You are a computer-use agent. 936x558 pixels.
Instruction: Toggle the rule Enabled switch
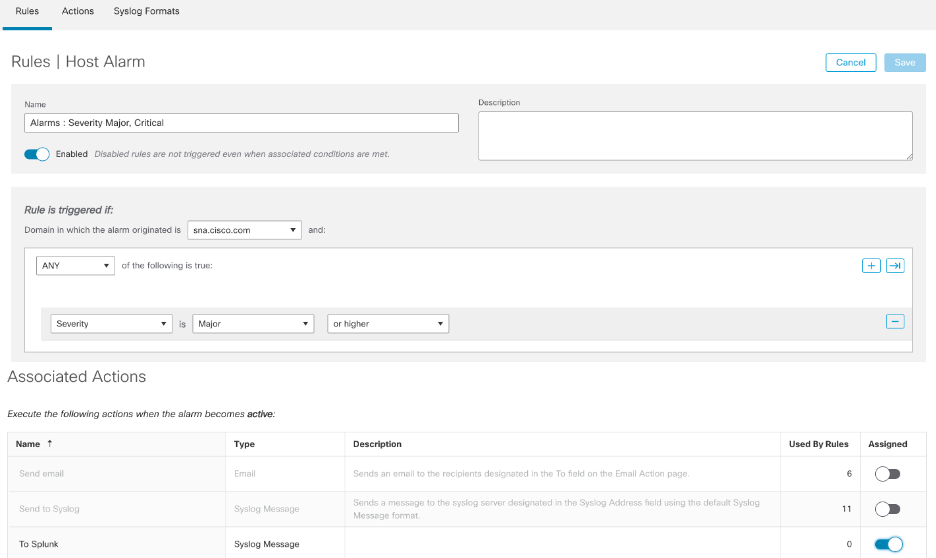(36, 154)
